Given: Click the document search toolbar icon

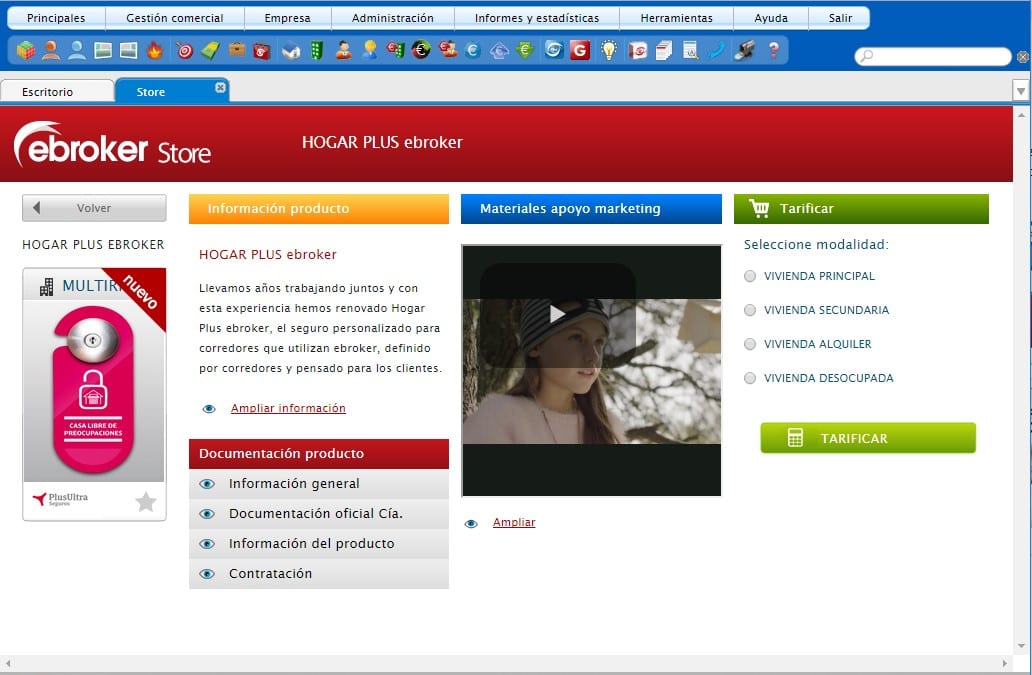Looking at the screenshot, I should point(690,51).
